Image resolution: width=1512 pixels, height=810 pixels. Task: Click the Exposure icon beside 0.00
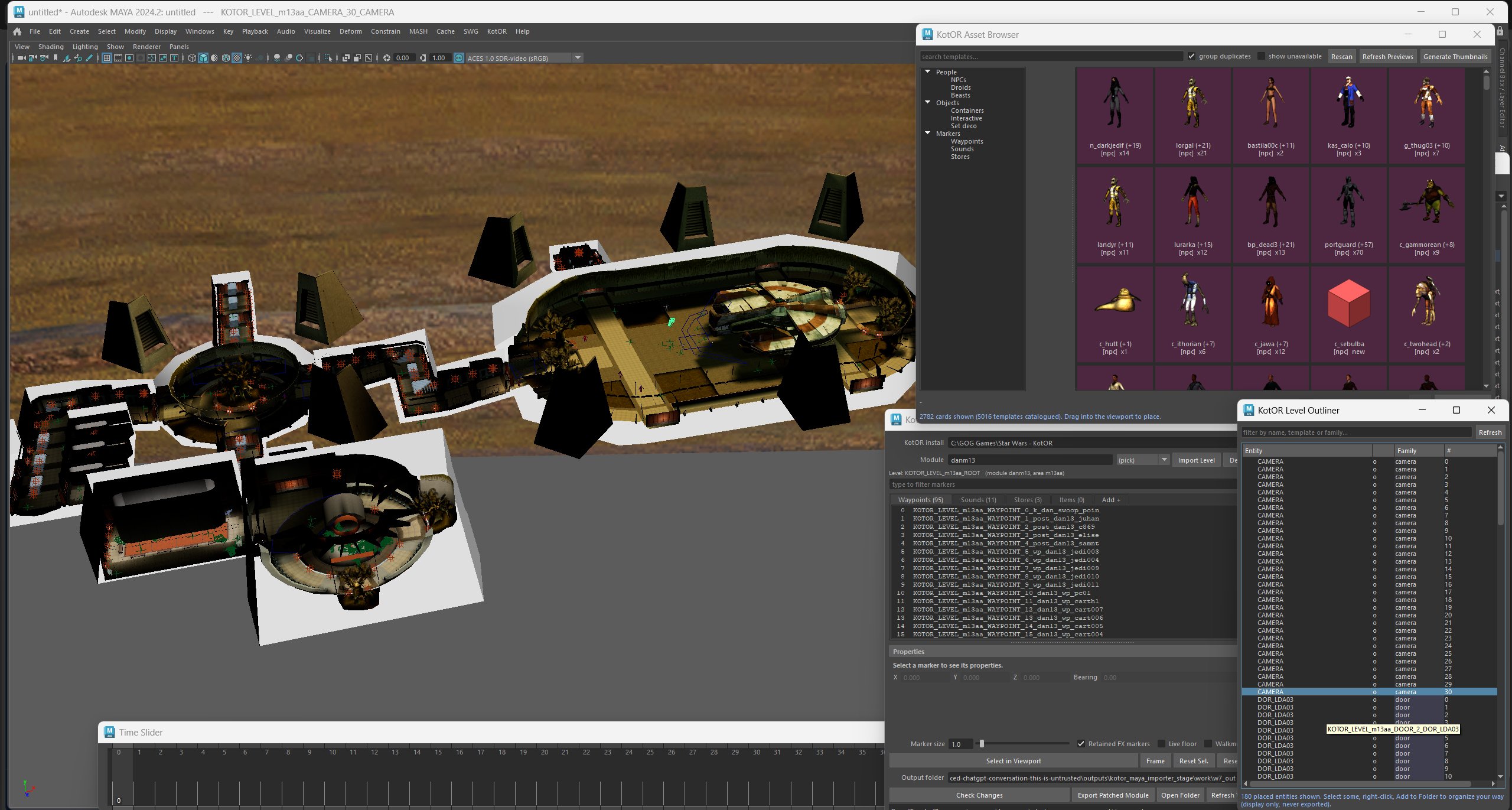[386, 58]
